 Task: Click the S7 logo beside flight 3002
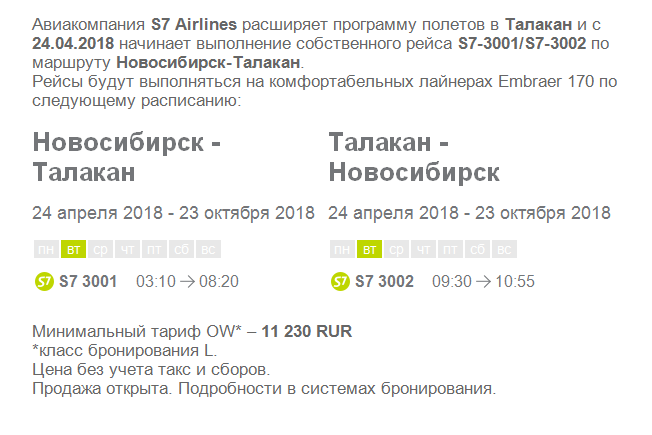340,282
